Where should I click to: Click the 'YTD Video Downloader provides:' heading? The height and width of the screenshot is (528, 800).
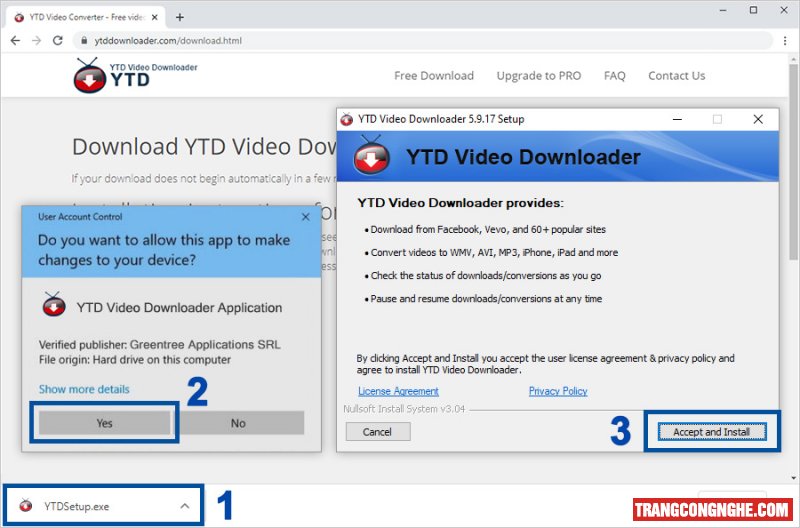460,203
